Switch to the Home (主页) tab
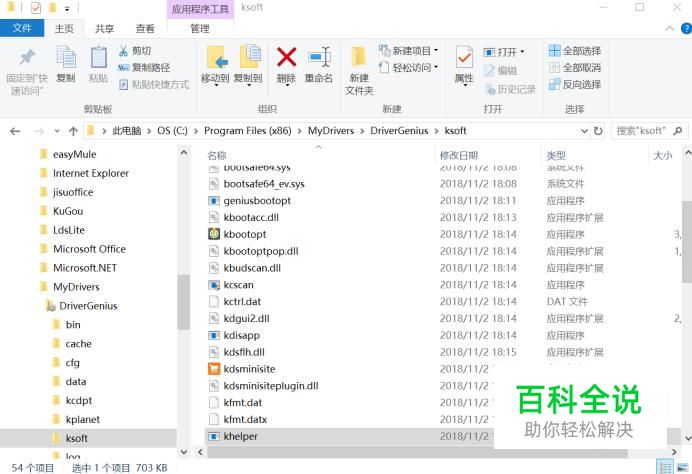This screenshot has height=474, width=692. pos(64,29)
